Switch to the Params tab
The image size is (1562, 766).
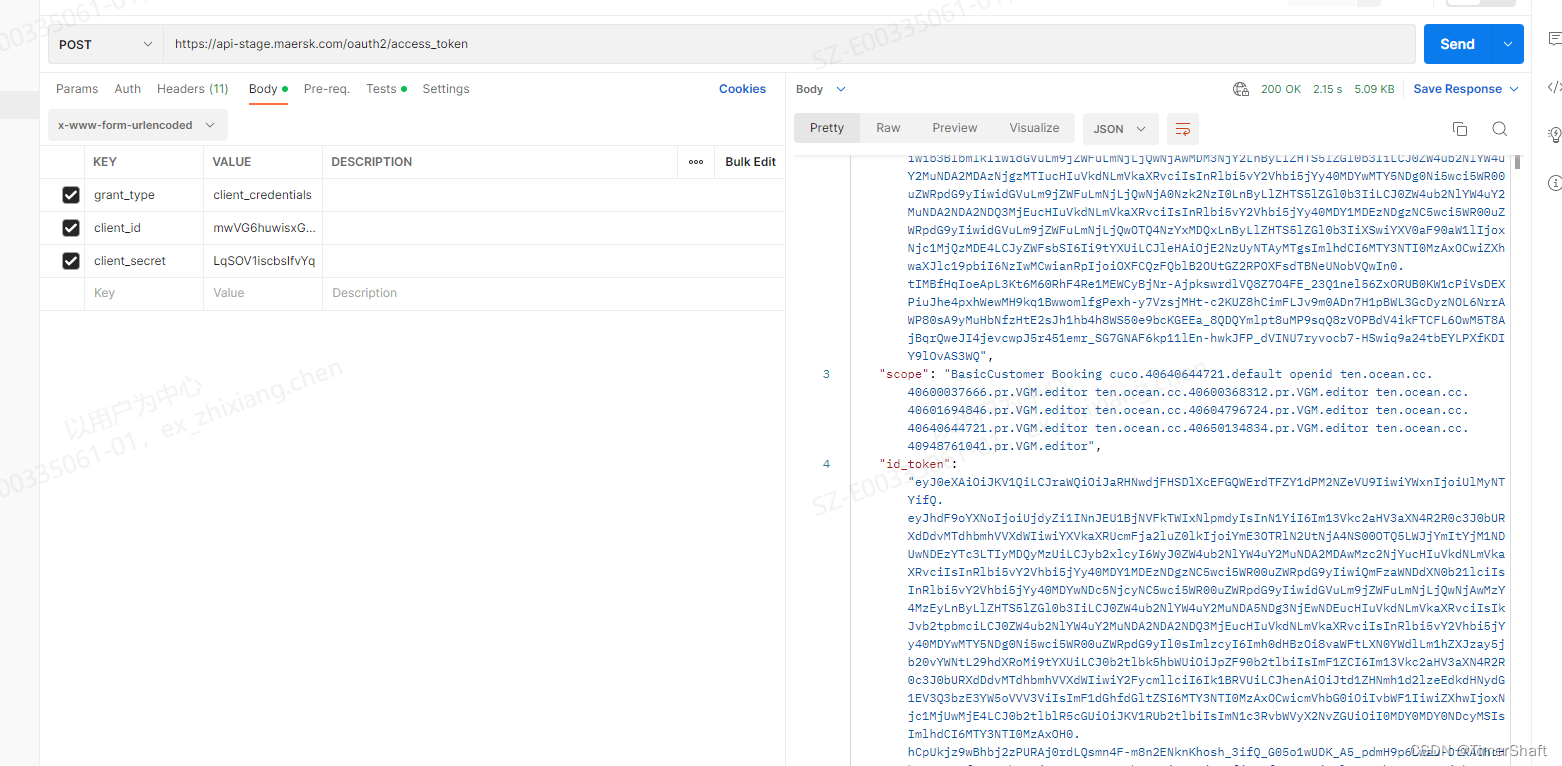[x=77, y=89]
